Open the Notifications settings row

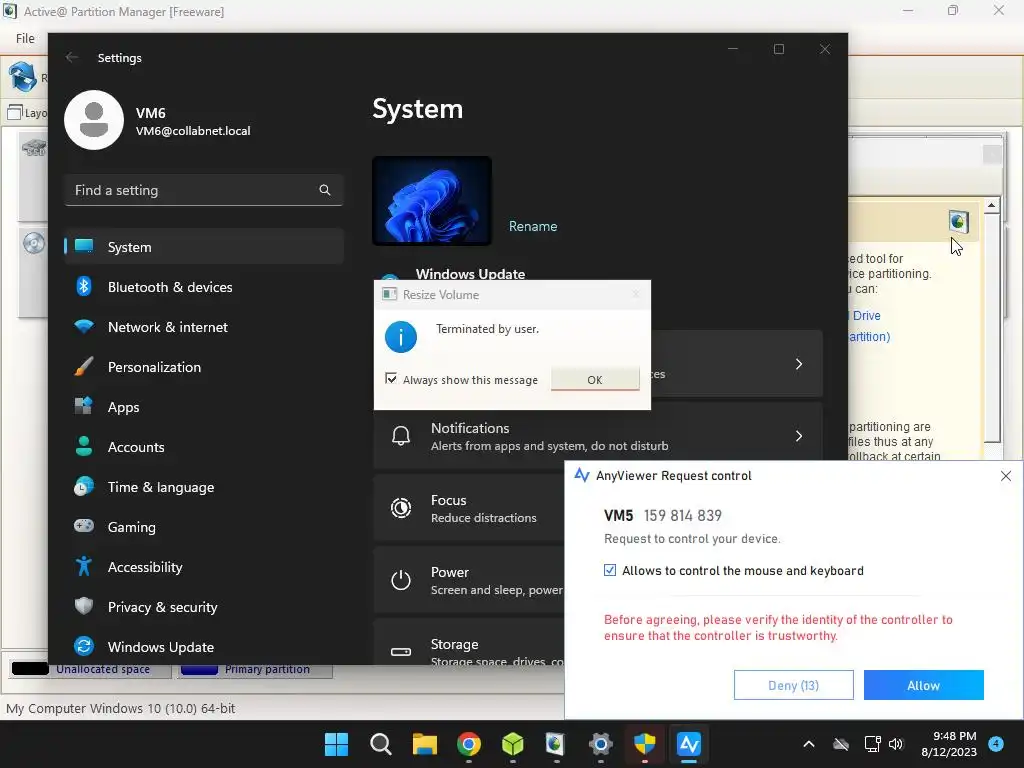tap(598, 436)
